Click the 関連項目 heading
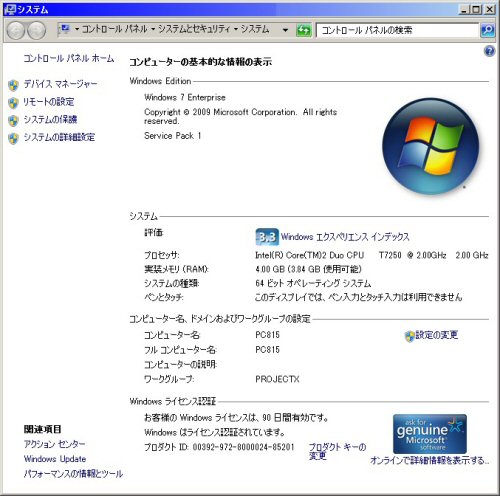The image size is (500, 496). [42, 429]
